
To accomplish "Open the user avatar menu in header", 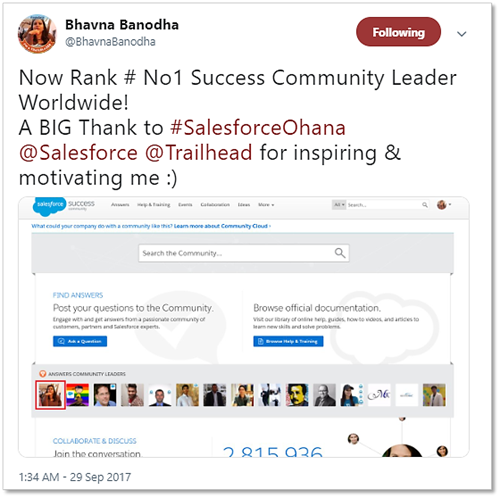I will pyautogui.click(x=444, y=205).
